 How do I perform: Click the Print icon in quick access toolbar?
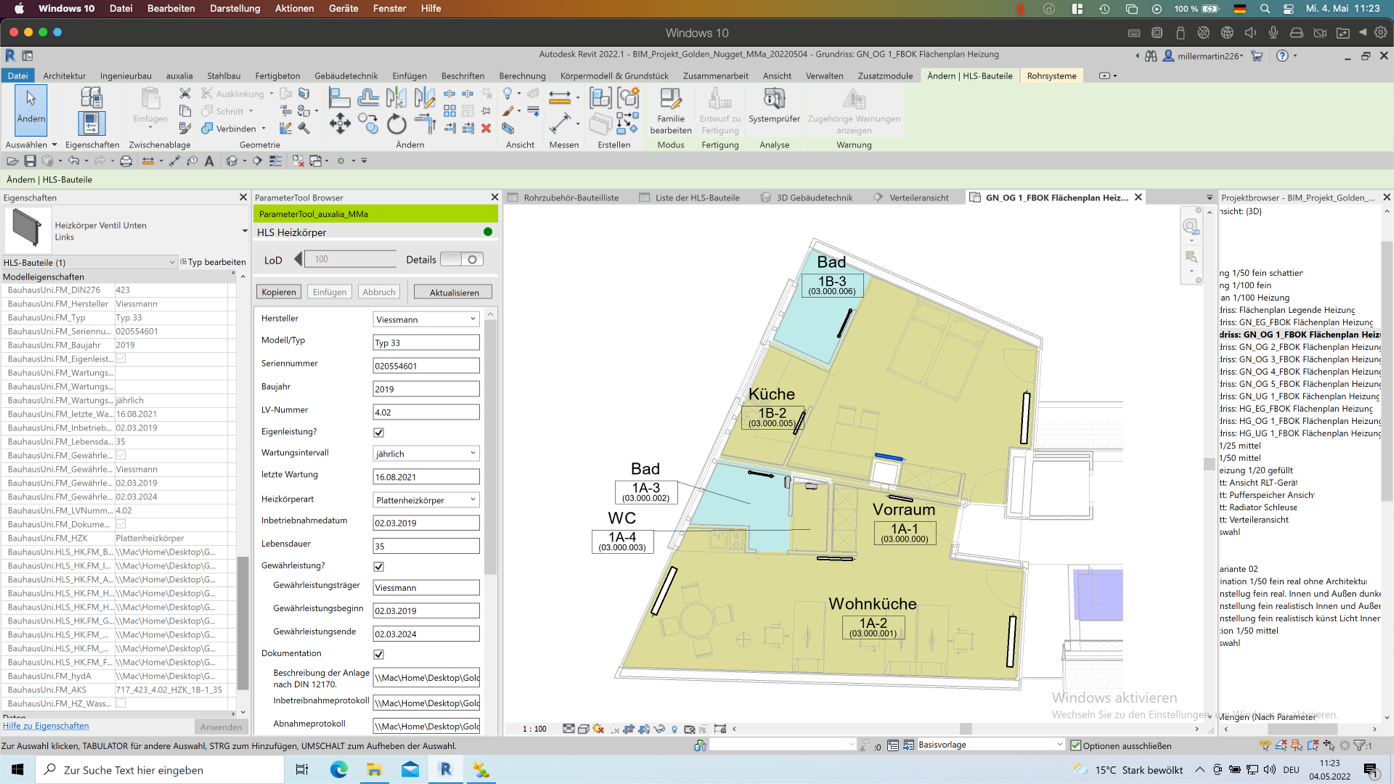point(126,161)
